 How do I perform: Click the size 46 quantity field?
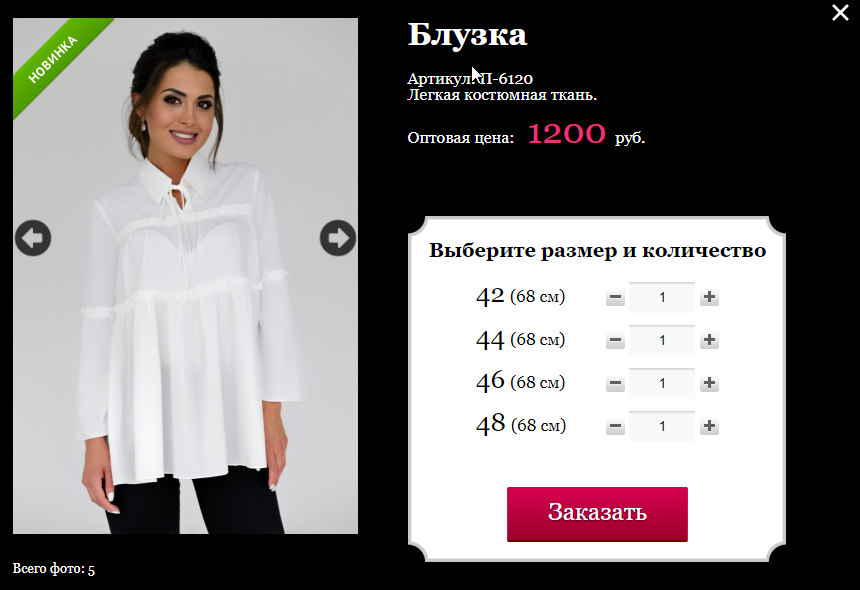pyautogui.click(x=662, y=383)
